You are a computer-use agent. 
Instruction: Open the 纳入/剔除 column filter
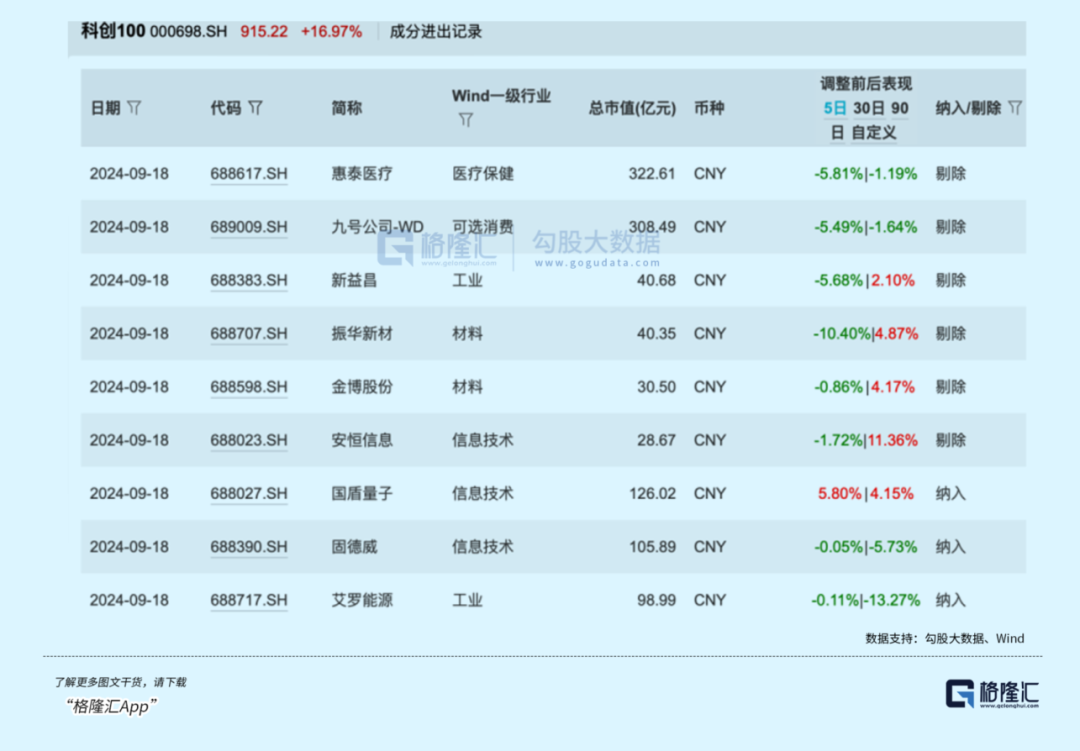[x=1015, y=108]
